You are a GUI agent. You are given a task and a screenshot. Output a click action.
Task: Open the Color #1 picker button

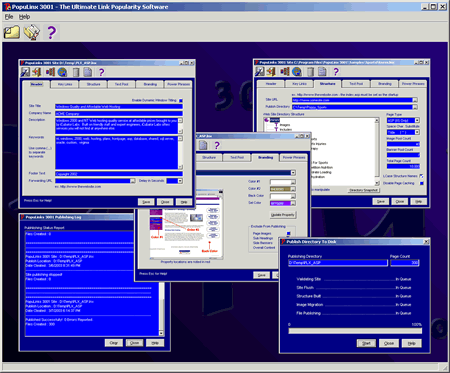pos(293,182)
